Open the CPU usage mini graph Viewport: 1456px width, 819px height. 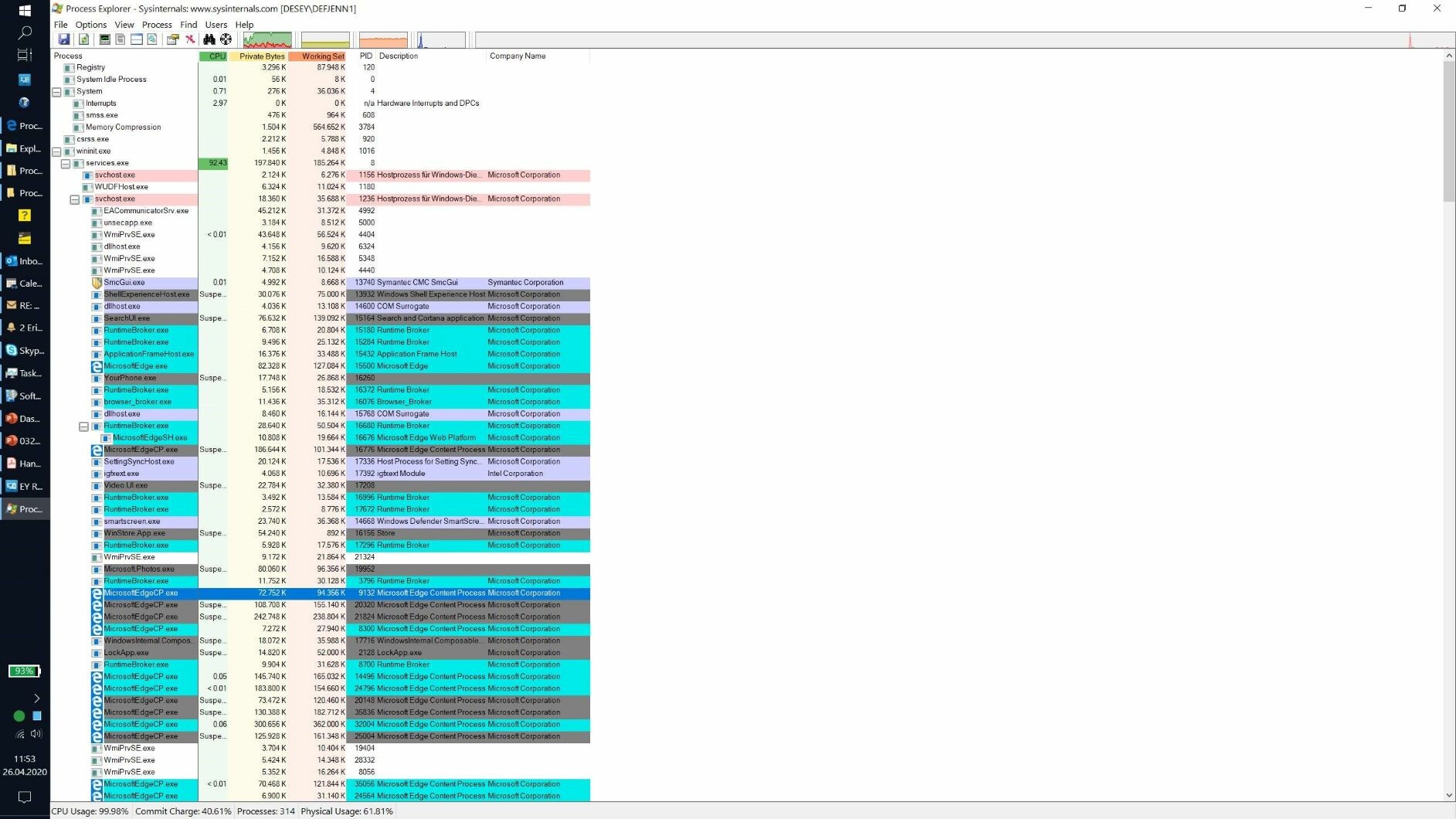267,40
